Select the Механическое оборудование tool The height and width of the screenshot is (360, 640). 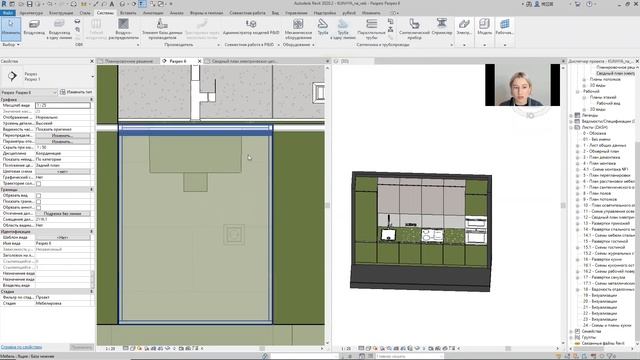tap(298, 28)
